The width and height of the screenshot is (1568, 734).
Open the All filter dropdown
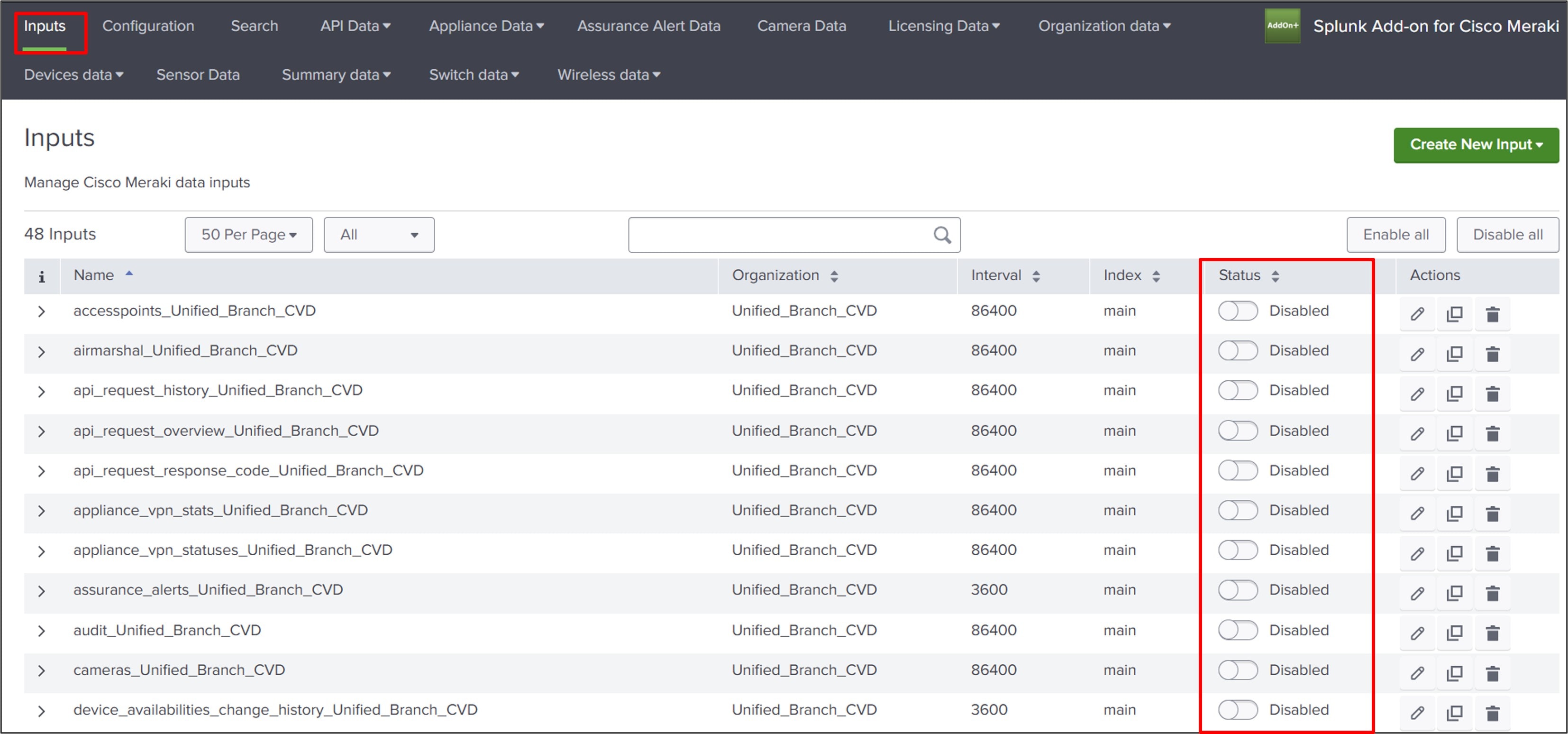(x=379, y=235)
